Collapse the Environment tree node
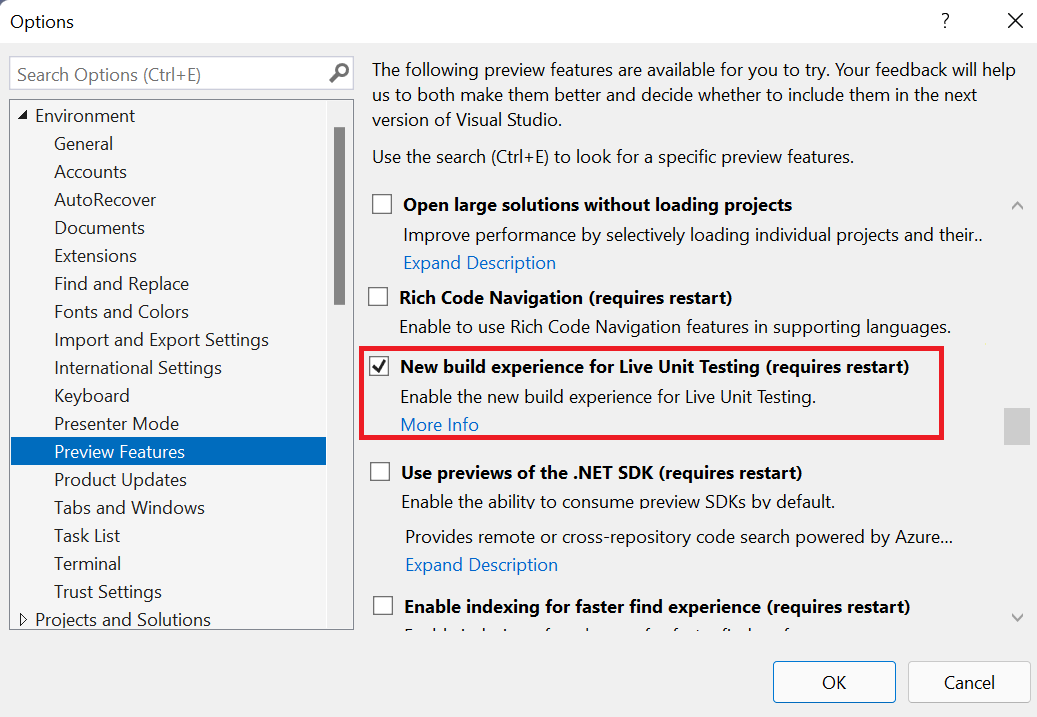 [x=23, y=116]
